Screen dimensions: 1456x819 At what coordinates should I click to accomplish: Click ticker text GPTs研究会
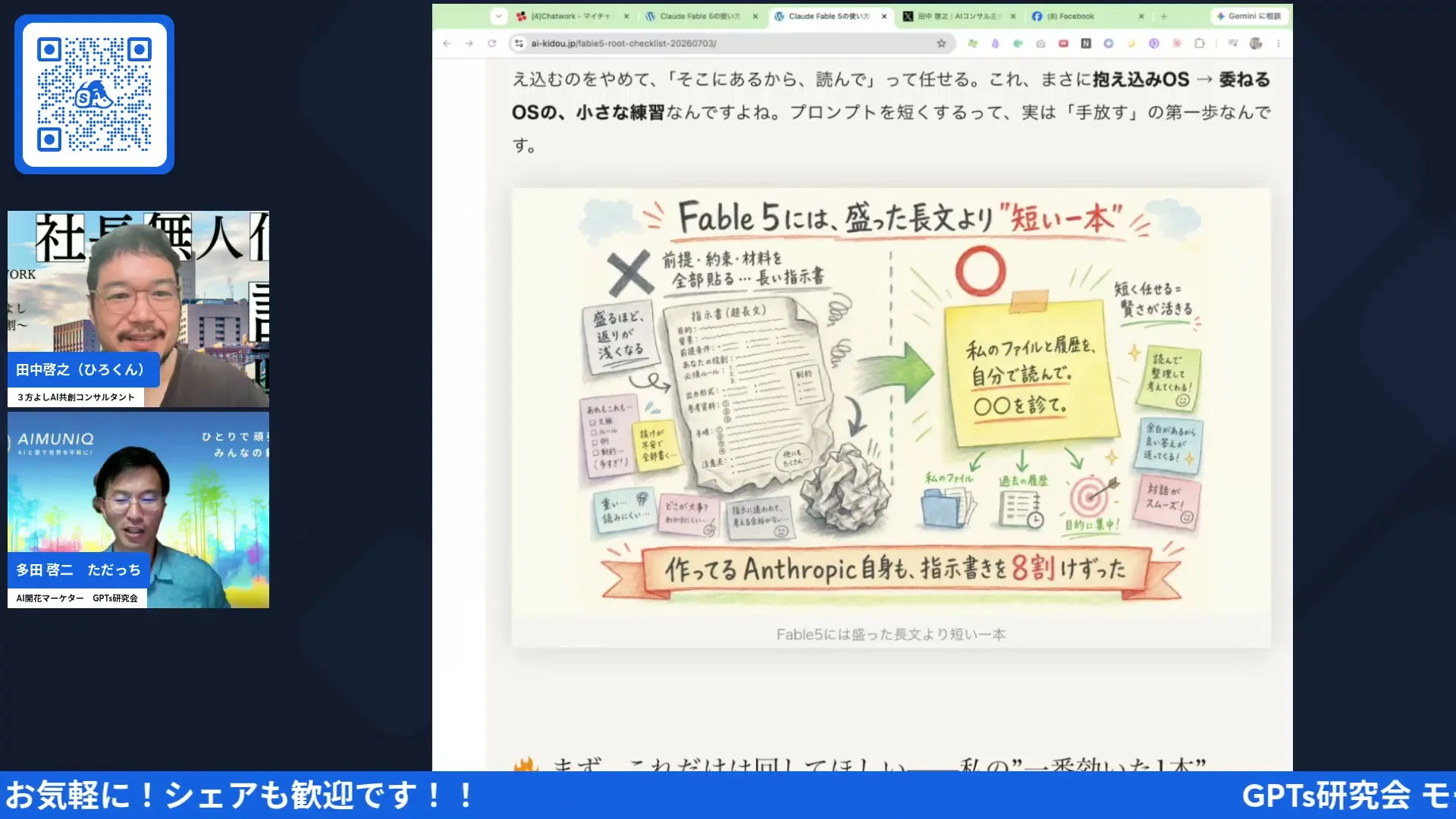(x=1326, y=795)
